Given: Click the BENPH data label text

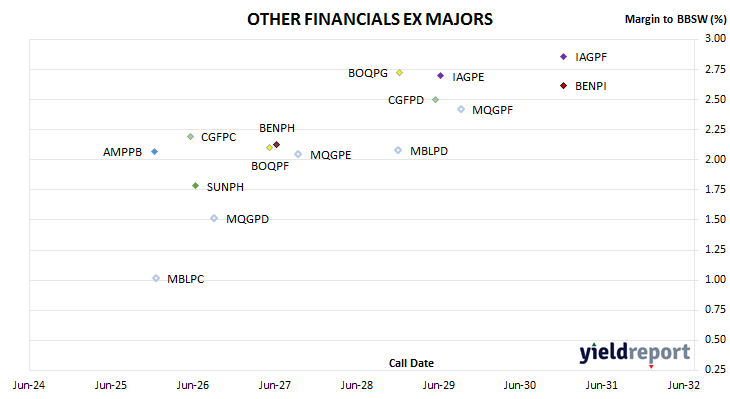Looking at the screenshot, I should pyautogui.click(x=277, y=128).
